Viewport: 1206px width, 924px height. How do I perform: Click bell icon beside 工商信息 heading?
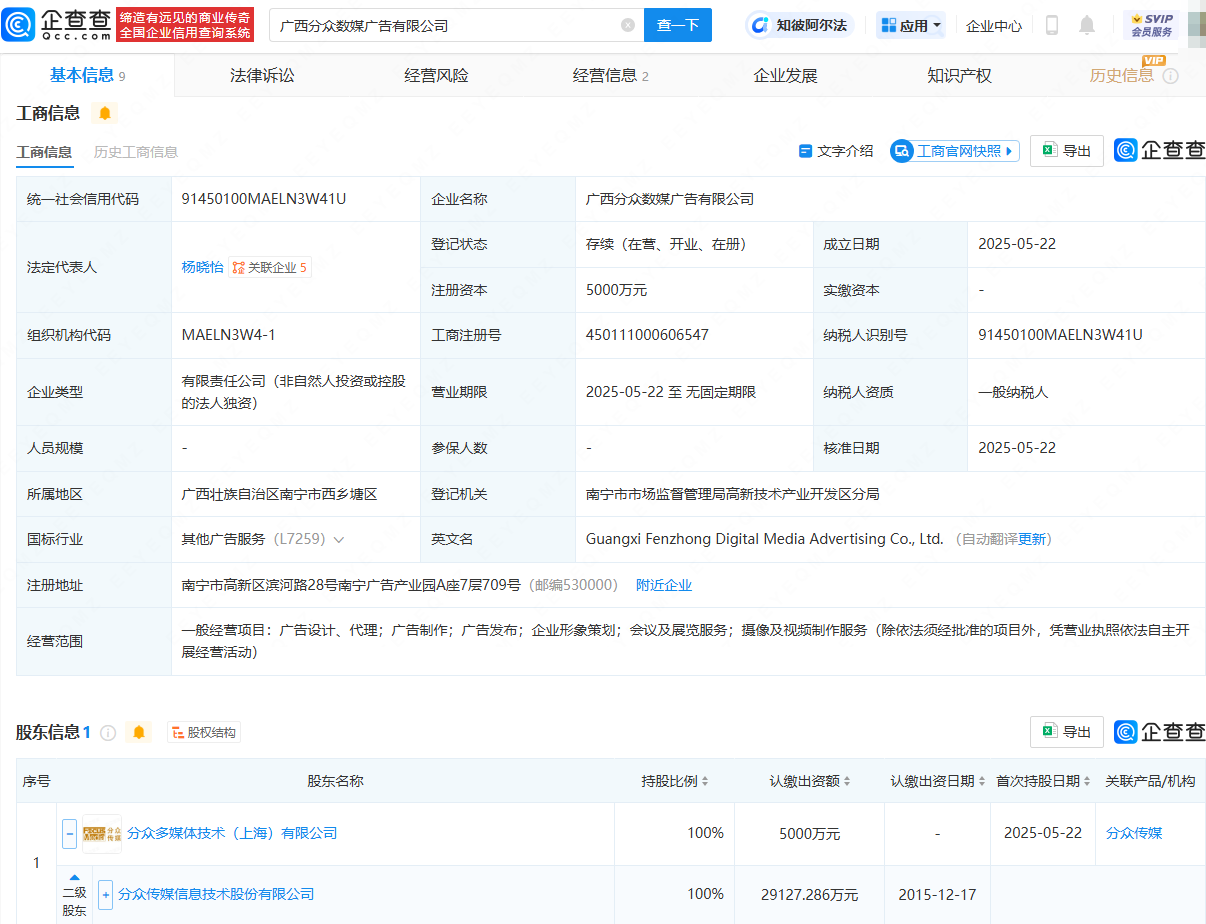[104, 113]
